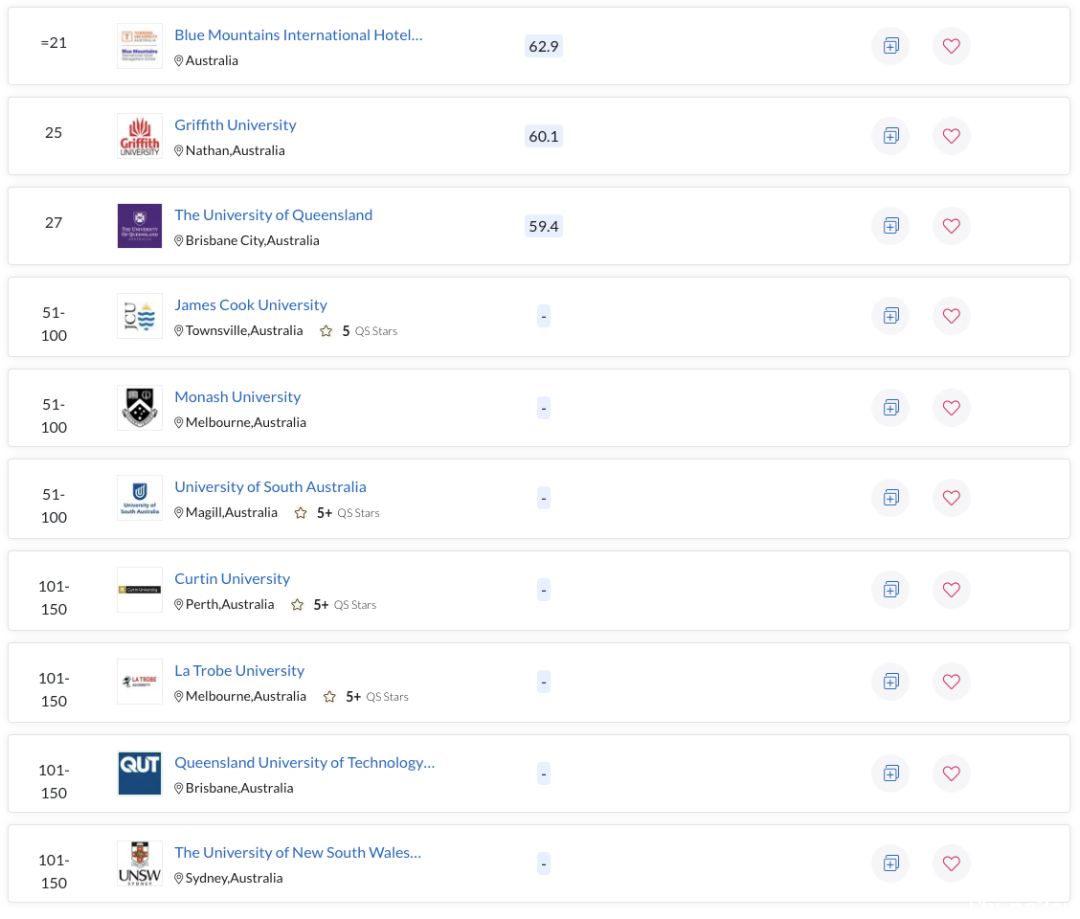The image size is (1080, 919).
Task: Click heart icon for Griffith University
Action: point(951,136)
